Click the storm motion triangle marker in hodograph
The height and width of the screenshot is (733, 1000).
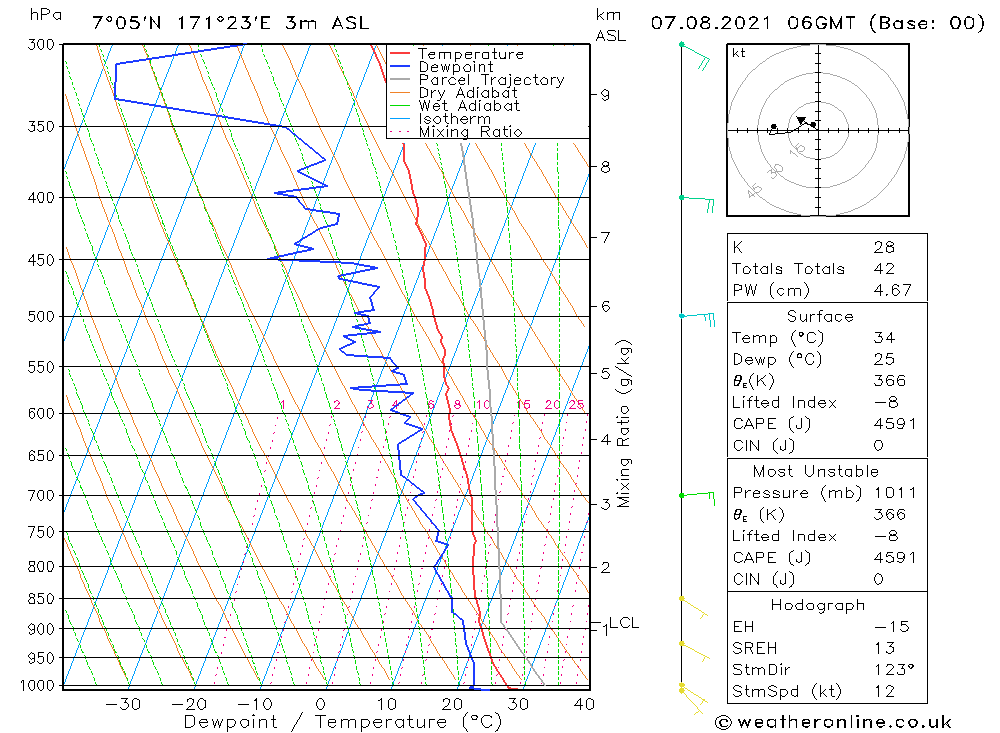click(801, 120)
